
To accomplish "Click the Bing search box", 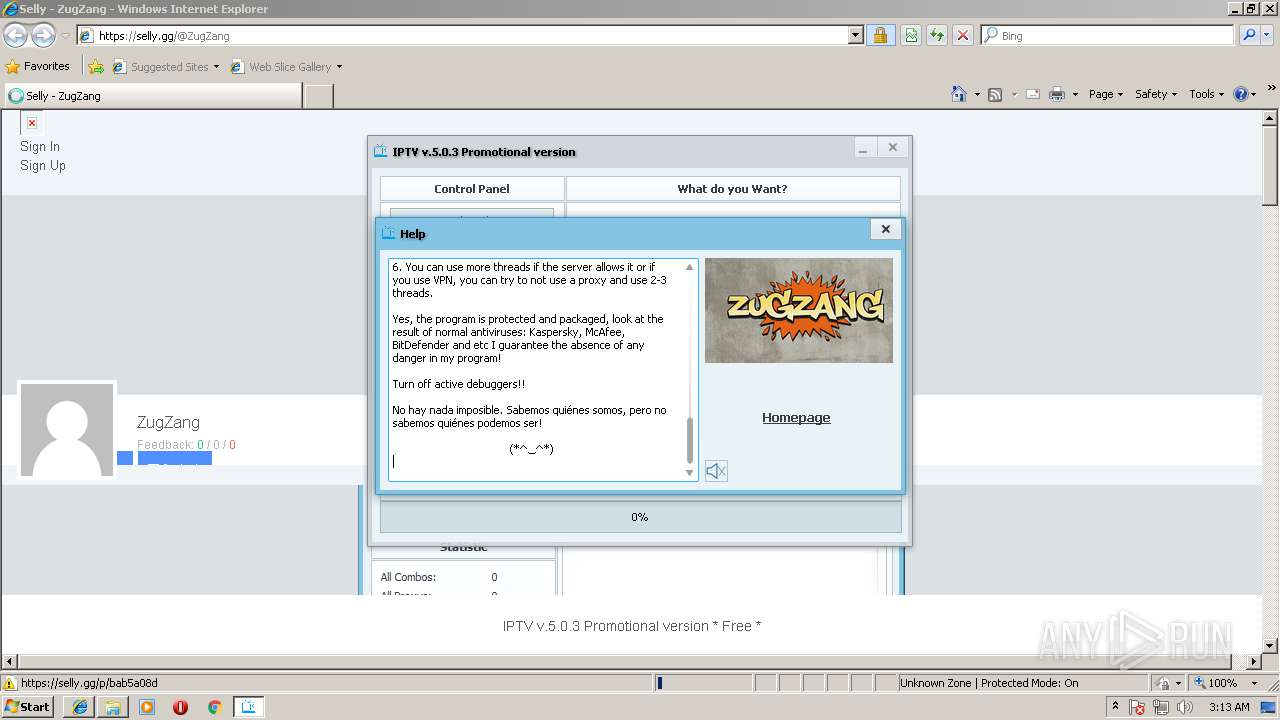I will 1108,35.
